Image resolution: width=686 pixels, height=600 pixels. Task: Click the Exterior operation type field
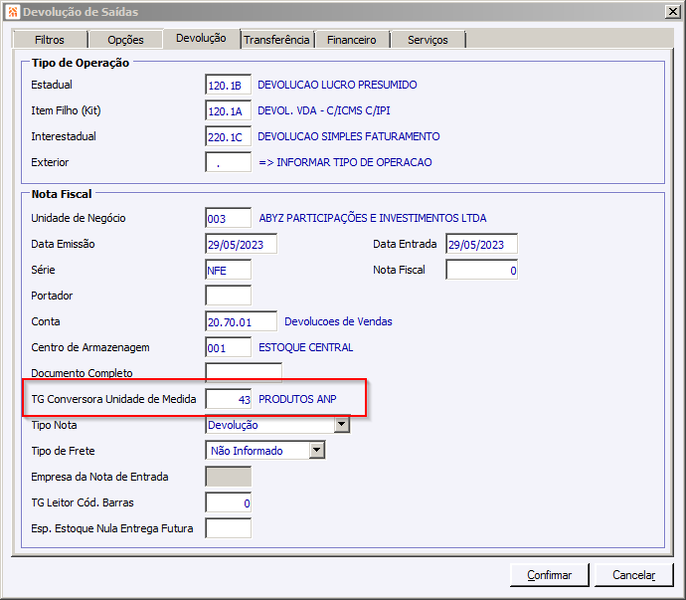[x=228, y=162]
